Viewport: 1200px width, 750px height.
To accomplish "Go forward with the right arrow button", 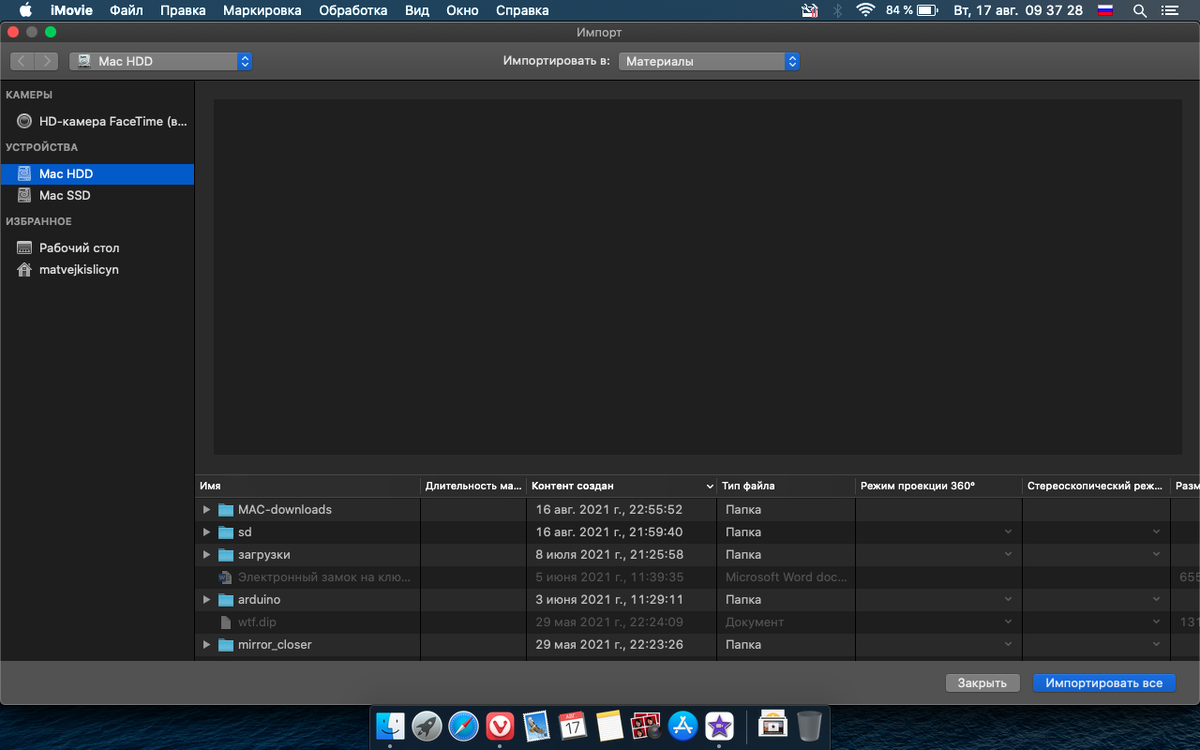I will tap(48, 61).
